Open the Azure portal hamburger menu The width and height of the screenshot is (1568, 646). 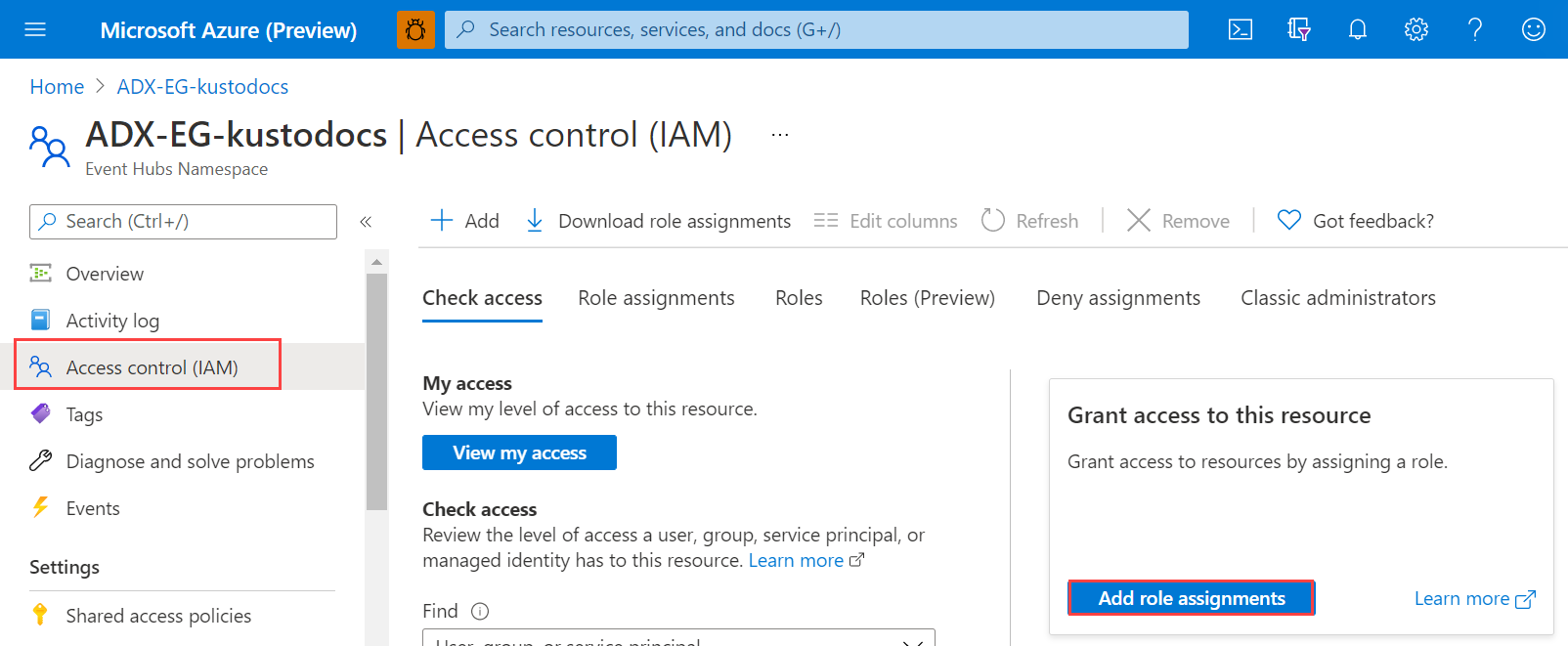pos(35,29)
